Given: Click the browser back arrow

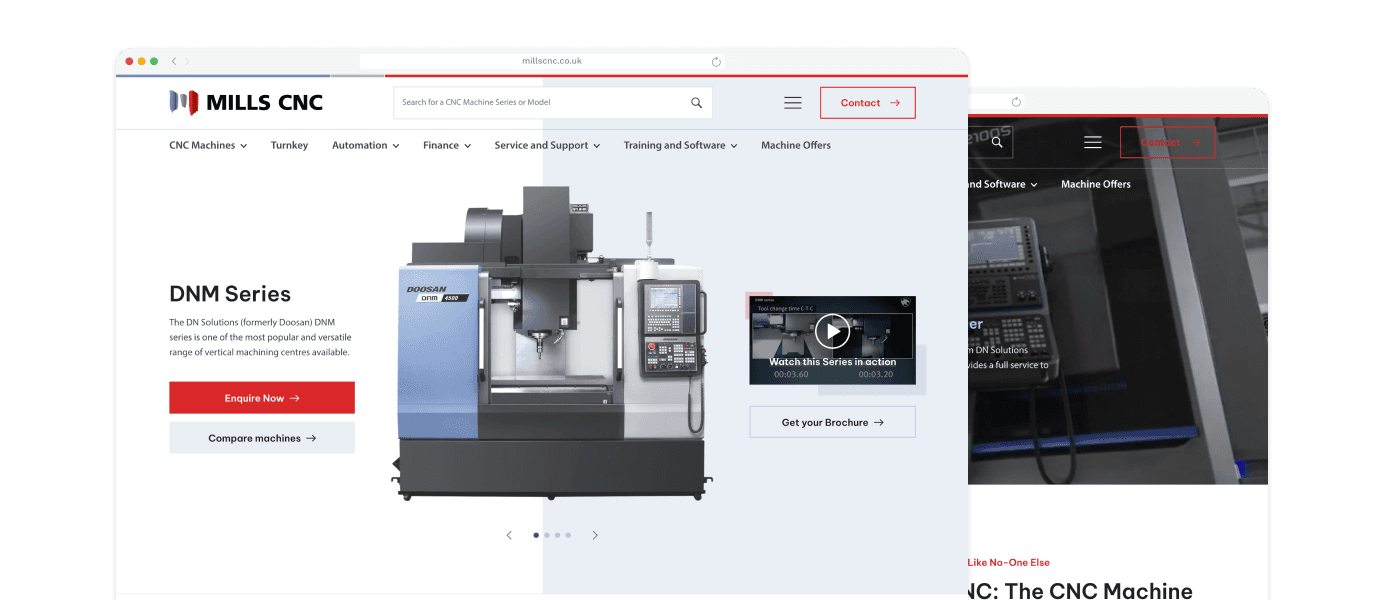Looking at the screenshot, I should 173,61.
